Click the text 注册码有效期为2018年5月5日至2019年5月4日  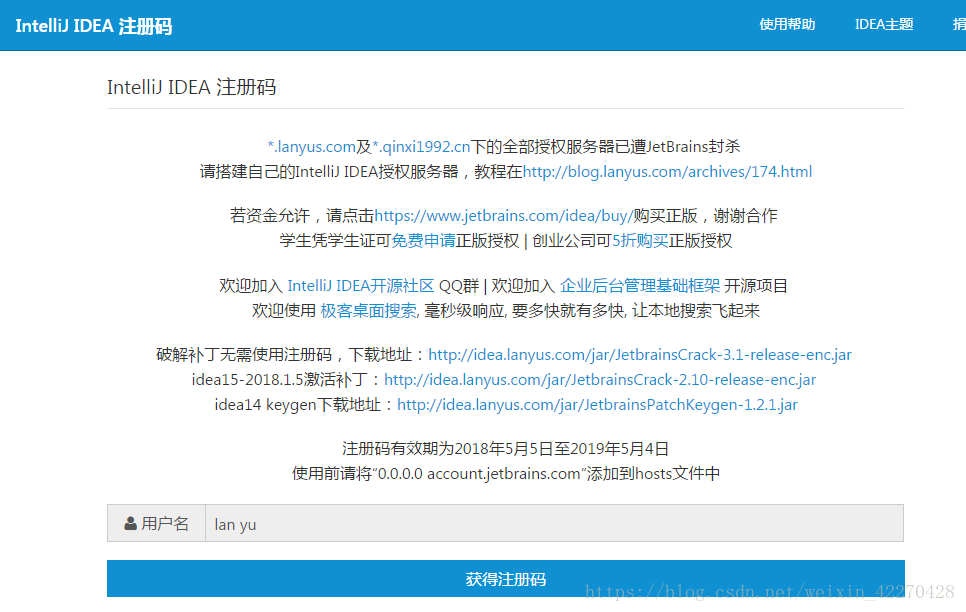click(505, 449)
